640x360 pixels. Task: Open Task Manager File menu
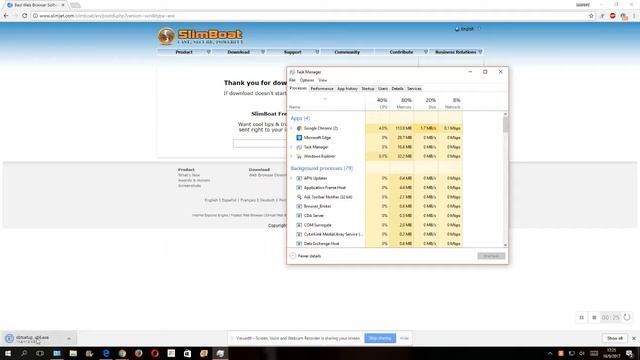click(x=292, y=80)
